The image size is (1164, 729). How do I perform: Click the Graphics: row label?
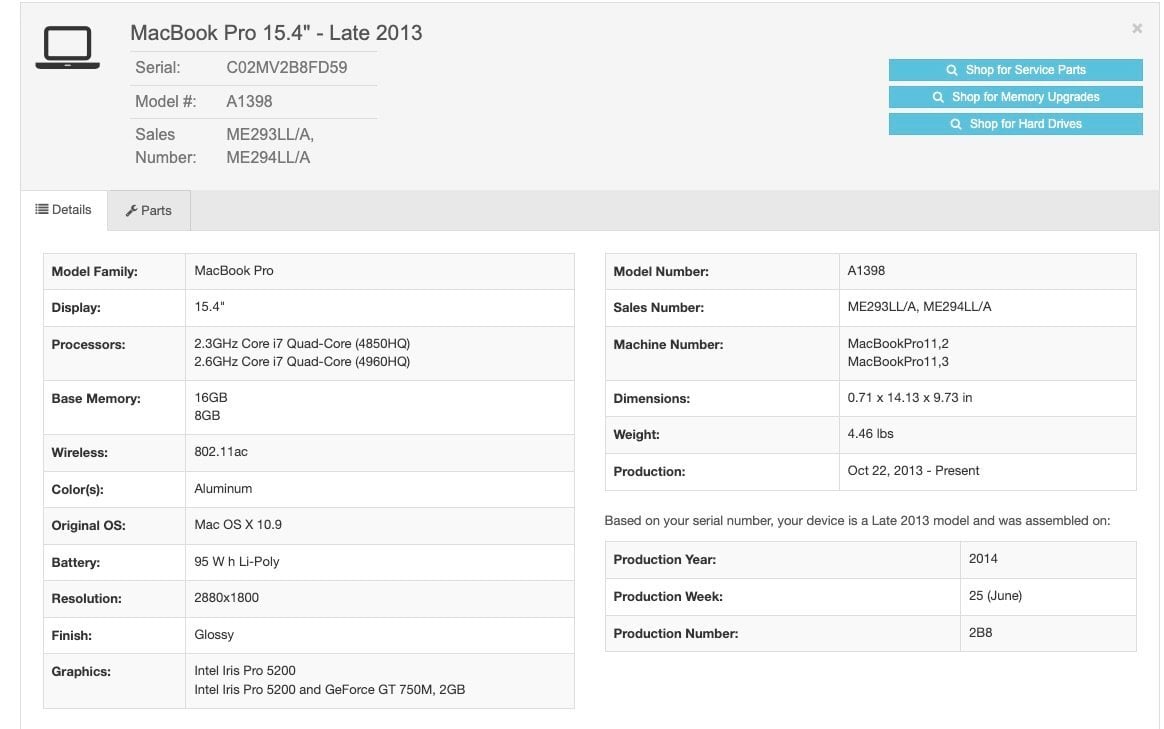pyautogui.click(x=81, y=672)
